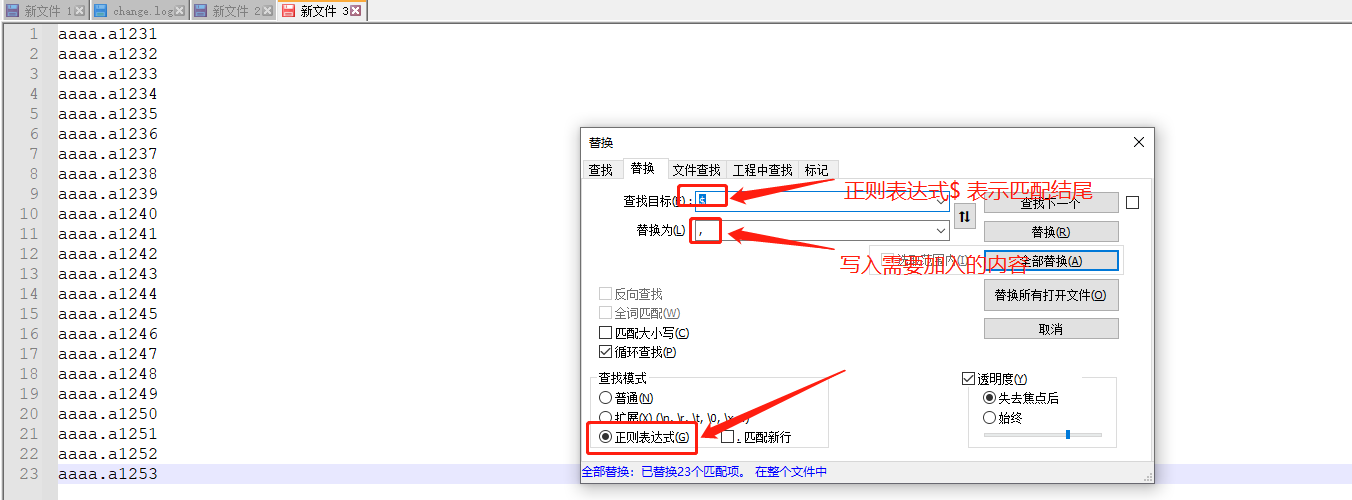This screenshot has height=500, width=1352.
Task: Choose the 失去焦点后 transparency option
Action: click(x=990, y=398)
